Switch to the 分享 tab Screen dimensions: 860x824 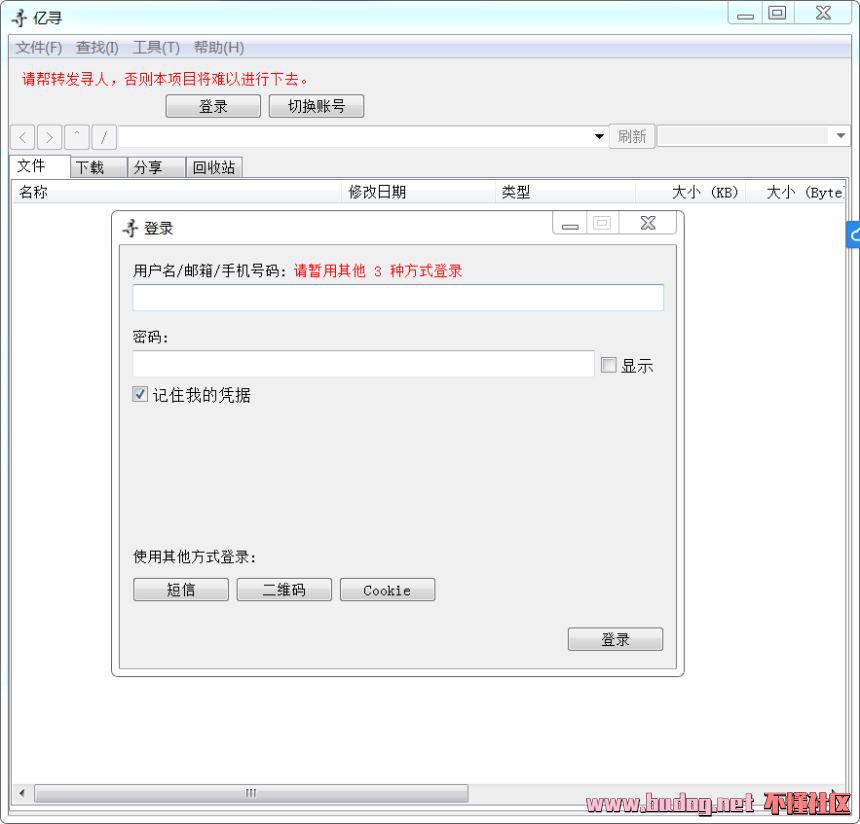point(157,167)
